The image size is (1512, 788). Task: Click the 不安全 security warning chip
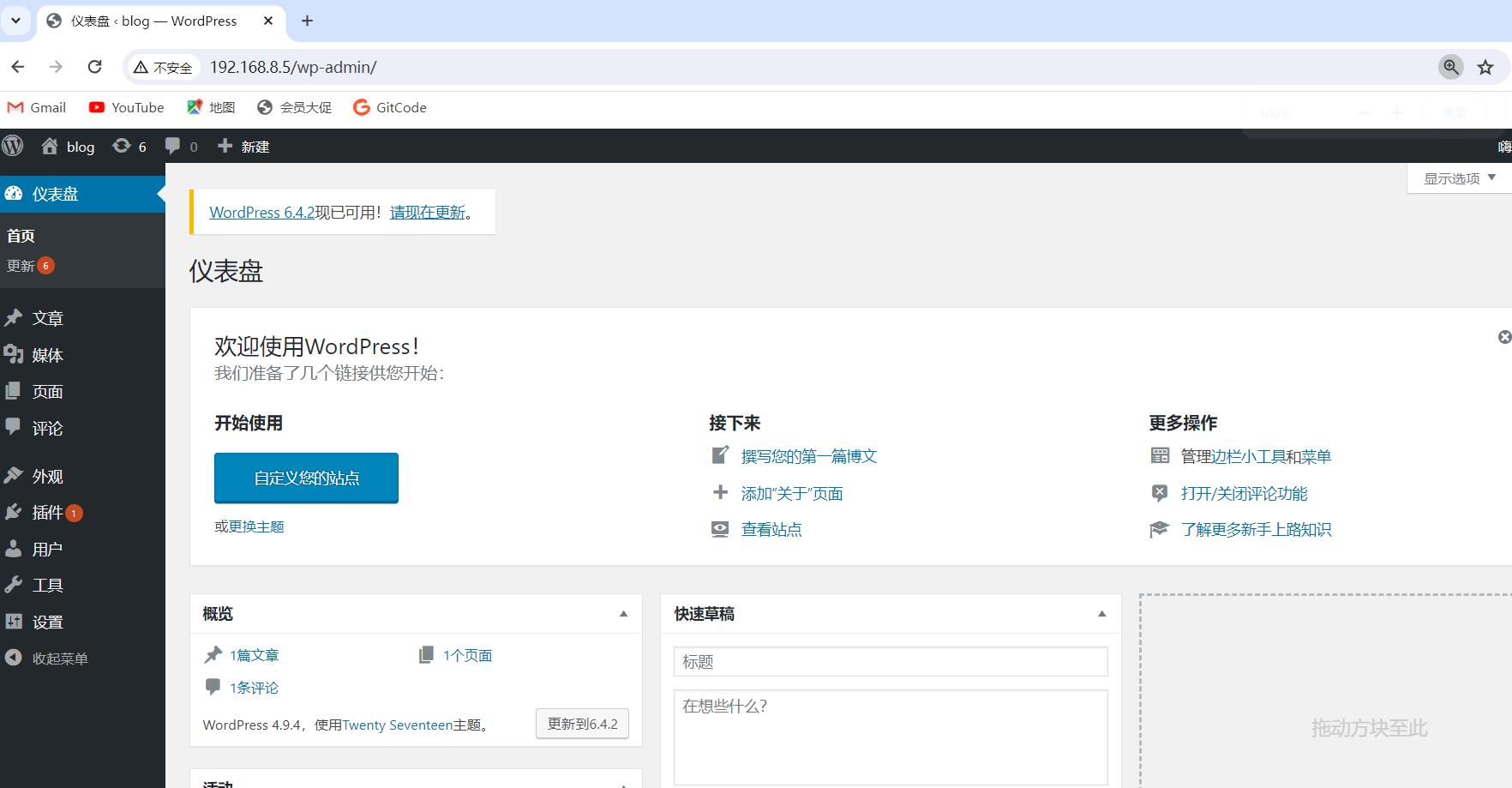coord(163,67)
